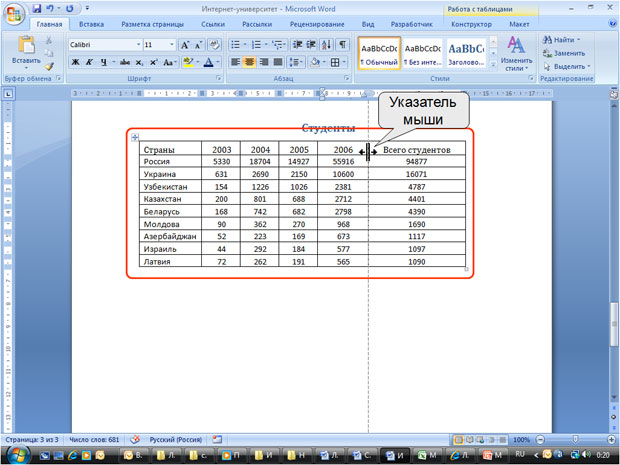Expand the Выделить dropdown
Image resolution: width=620 pixels, height=465 pixels.
(570, 66)
